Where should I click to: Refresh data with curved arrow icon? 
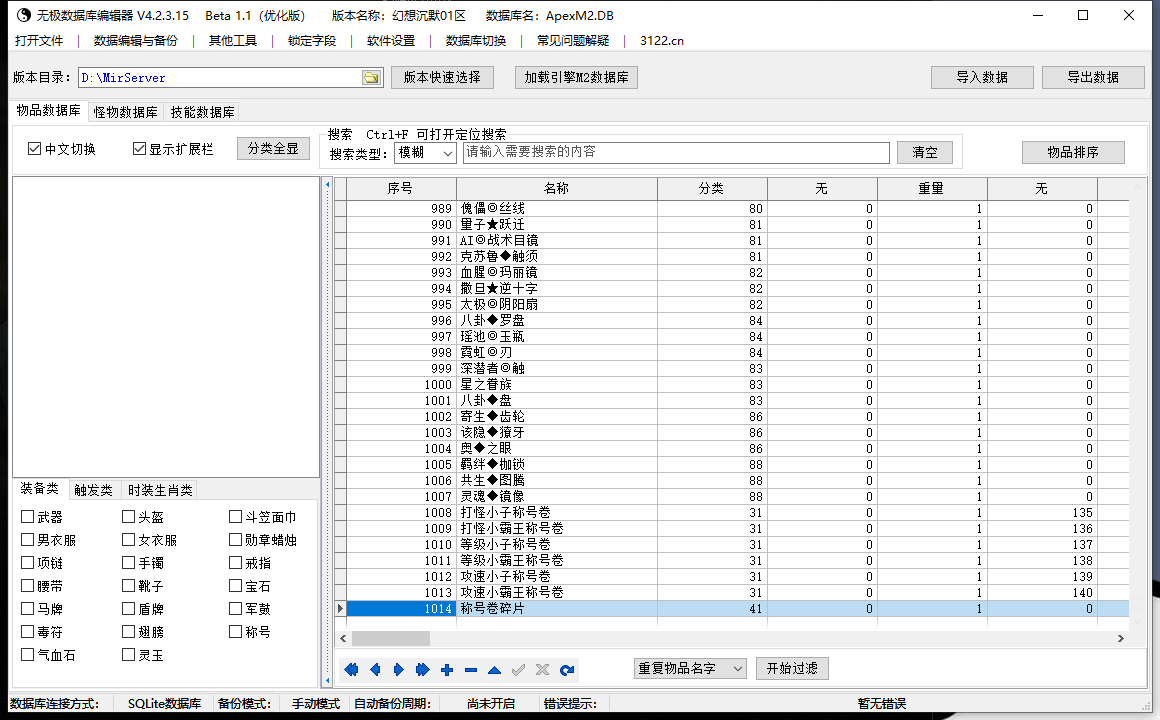(x=567, y=670)
